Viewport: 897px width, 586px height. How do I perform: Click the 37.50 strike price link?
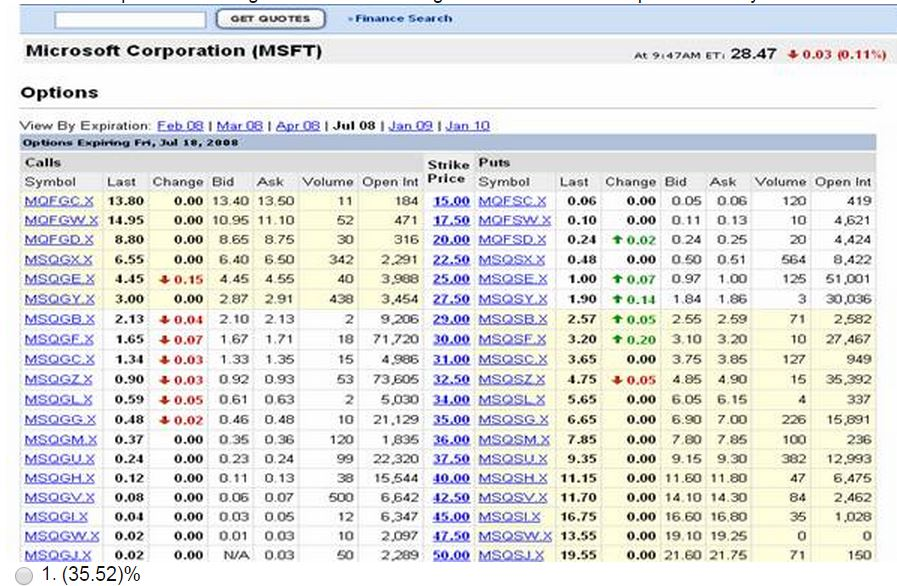451,459
